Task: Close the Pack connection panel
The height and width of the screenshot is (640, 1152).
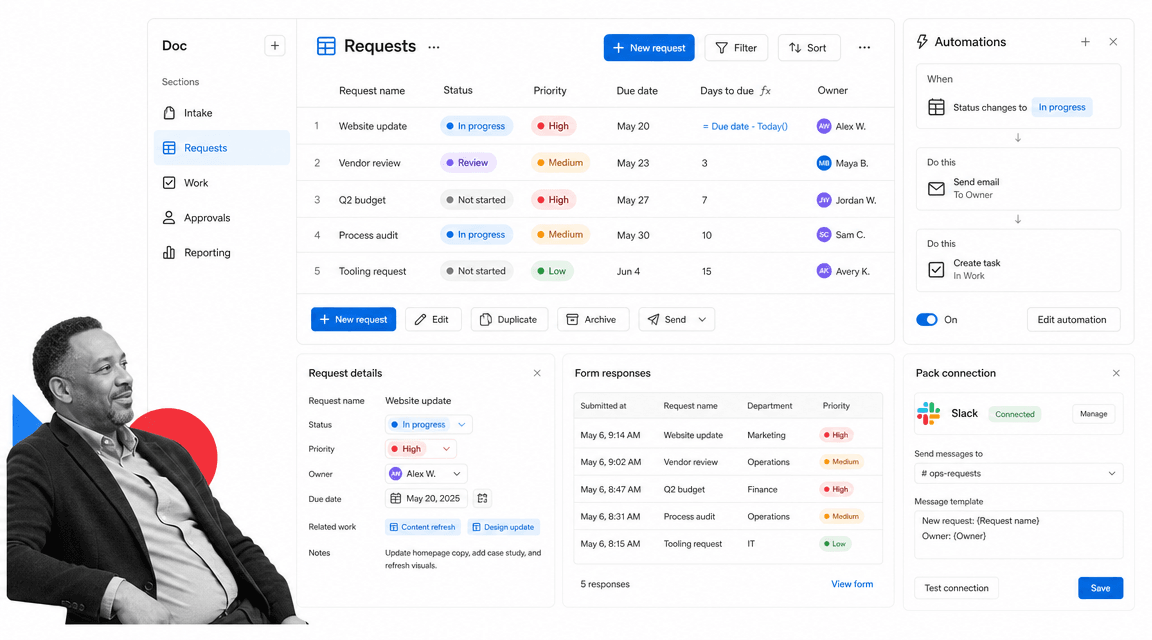Action: click(x=1116, y=373)
